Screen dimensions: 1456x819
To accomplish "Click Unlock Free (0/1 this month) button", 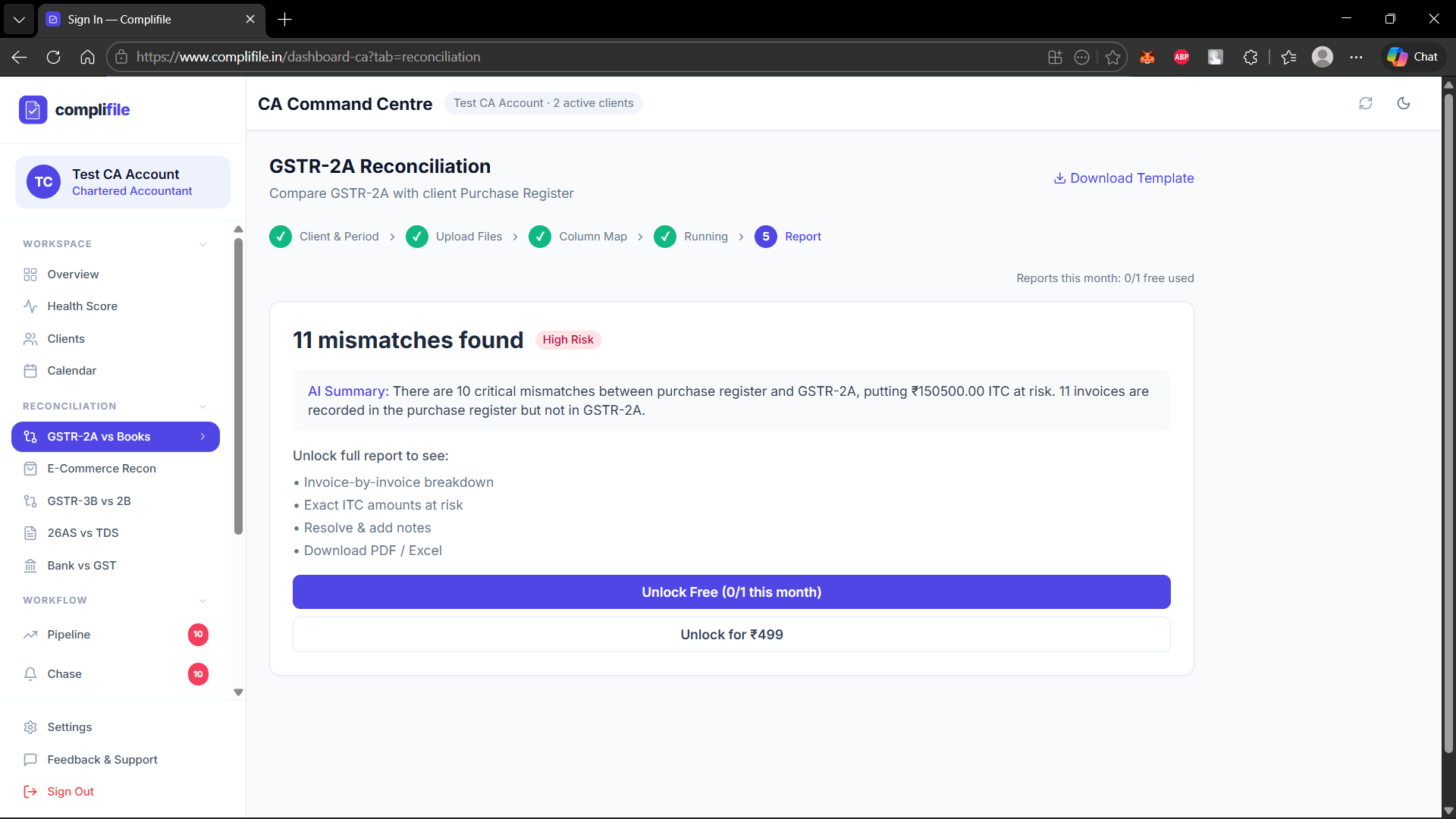I will click(732, 592).
